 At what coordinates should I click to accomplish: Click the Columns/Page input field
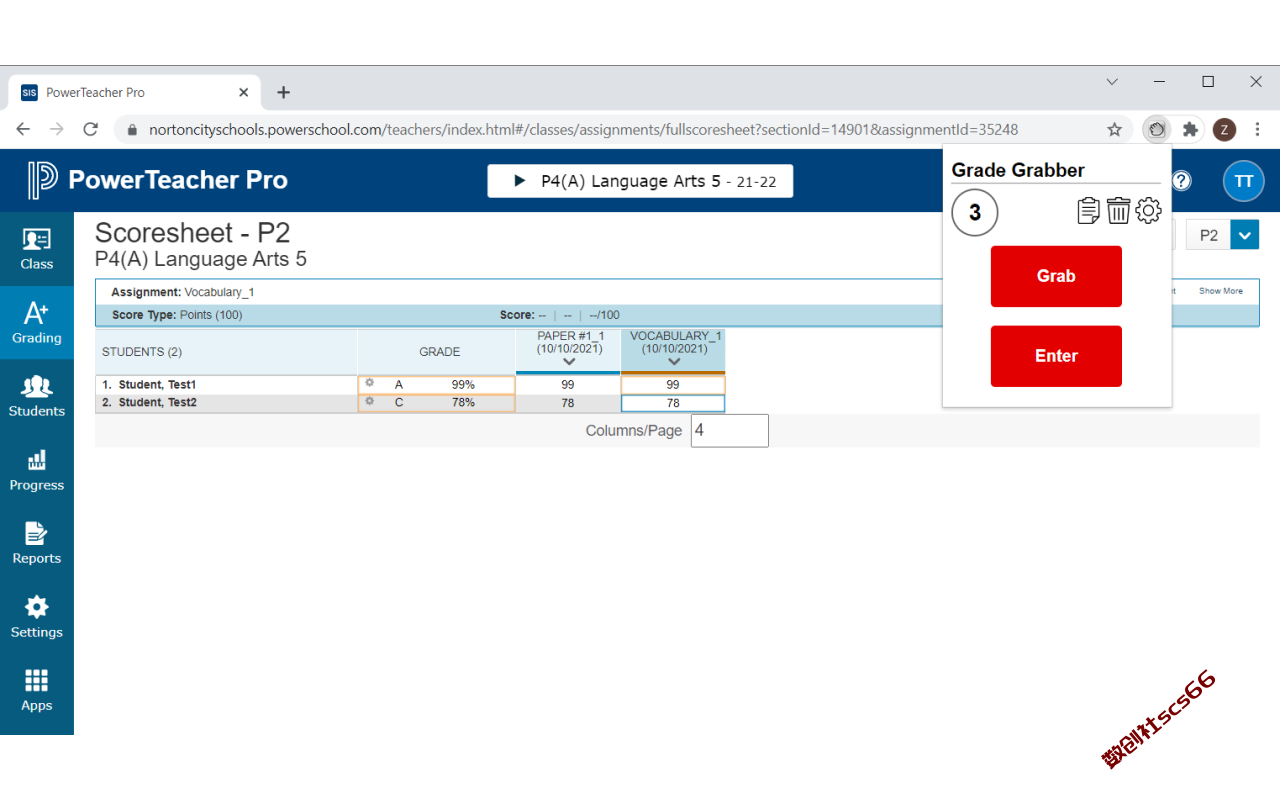click(x=730, y=430)
